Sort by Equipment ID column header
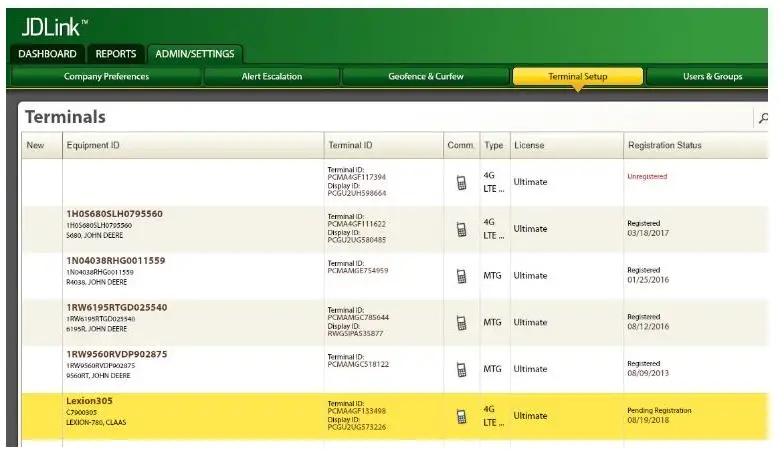This screenshot has height=457, width=781. click(193, 145)
